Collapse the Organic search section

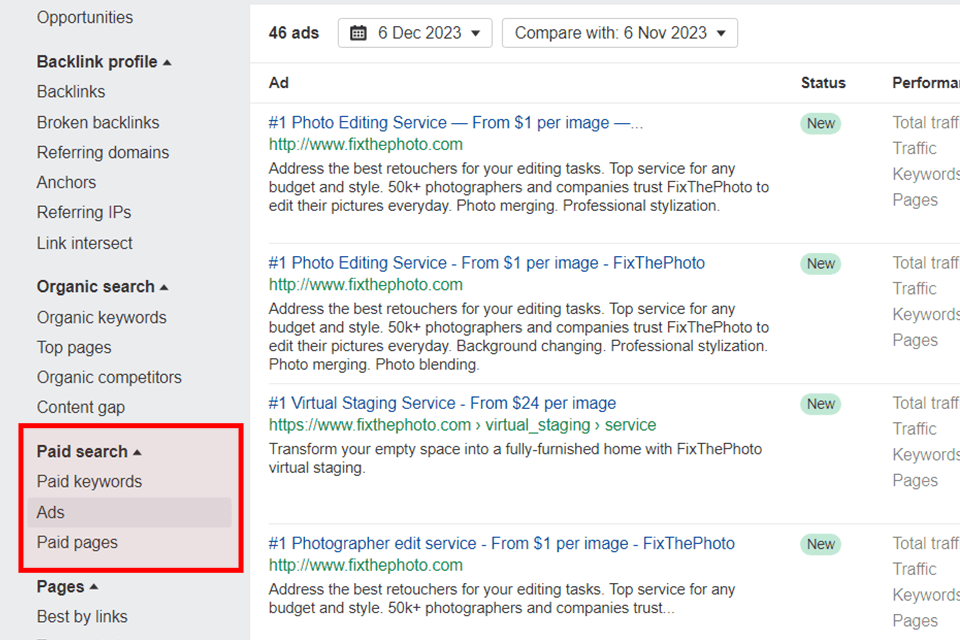point(102,287)
